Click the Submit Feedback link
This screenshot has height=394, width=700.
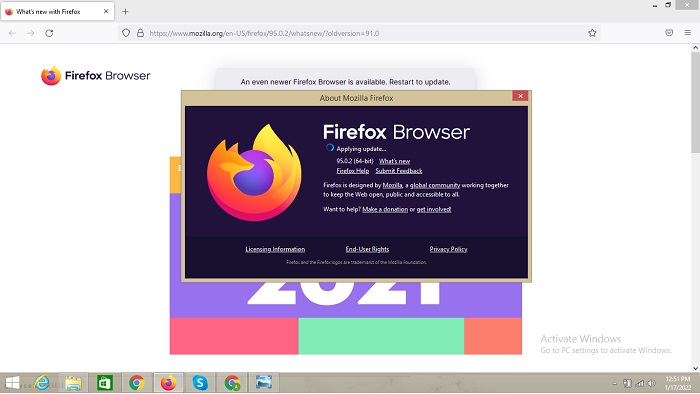tap(399, 171)
